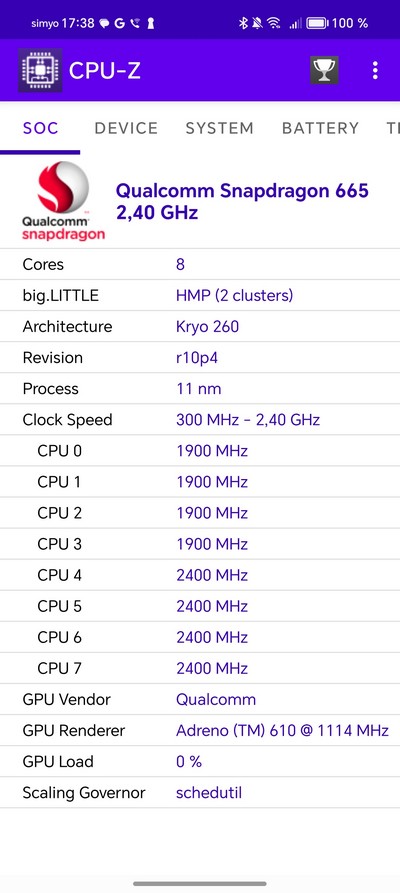Switch to the SYSTEM tab
This screenshot has height=893, width=400.
point(219,128)
